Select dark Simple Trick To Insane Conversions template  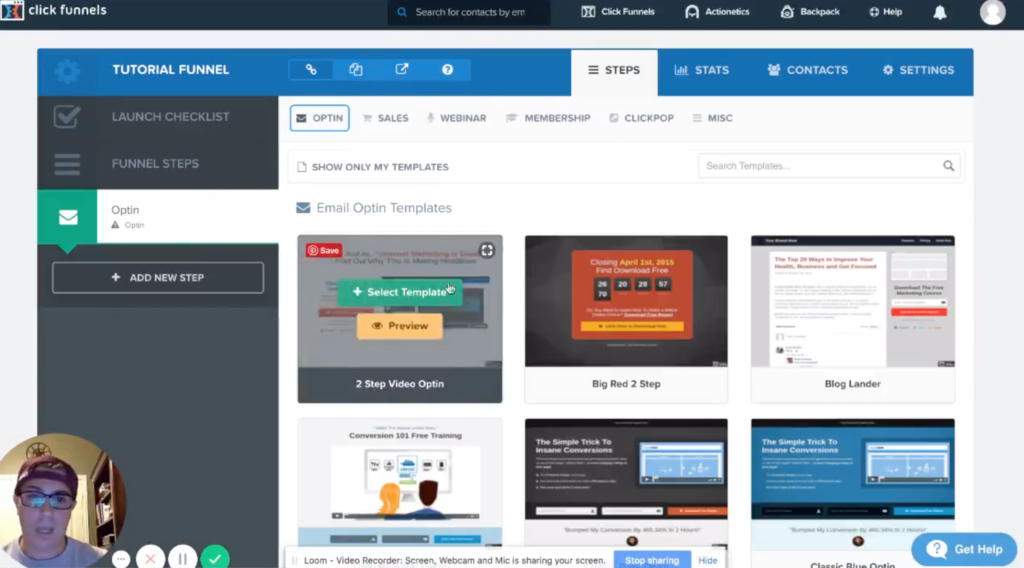click(x=626, y=483)
